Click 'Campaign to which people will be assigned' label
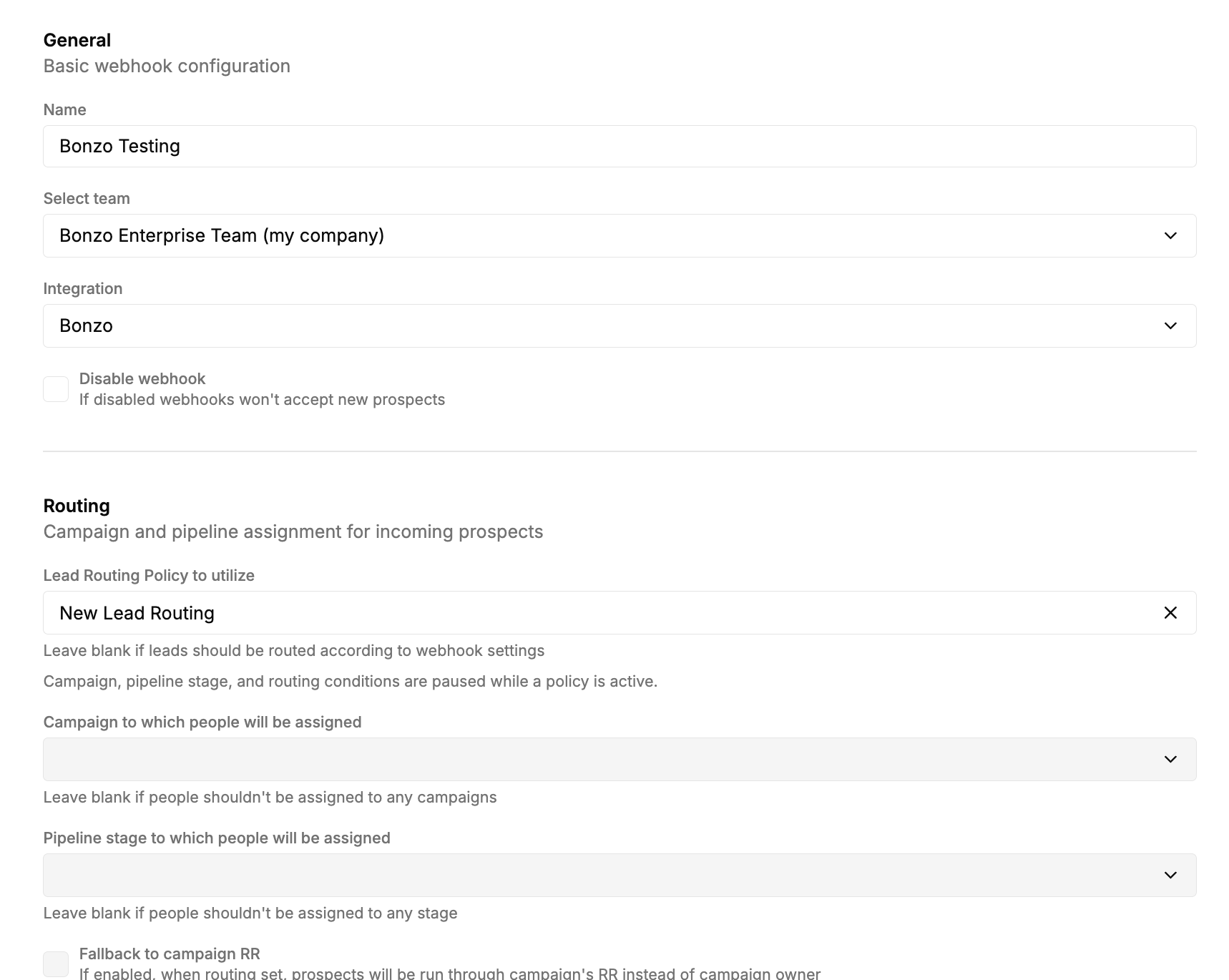1229x980 pixels. tap(202, 722)
